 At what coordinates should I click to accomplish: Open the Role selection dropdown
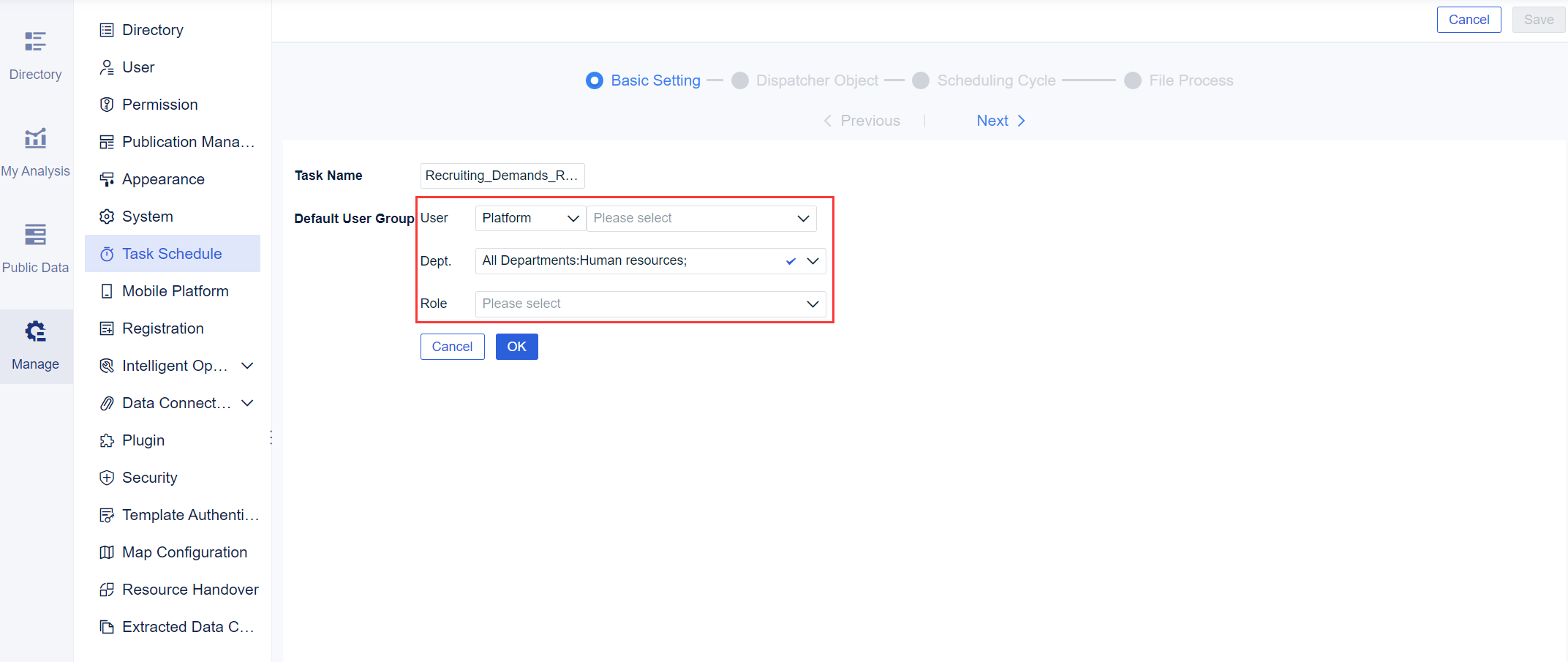point(650,304)
